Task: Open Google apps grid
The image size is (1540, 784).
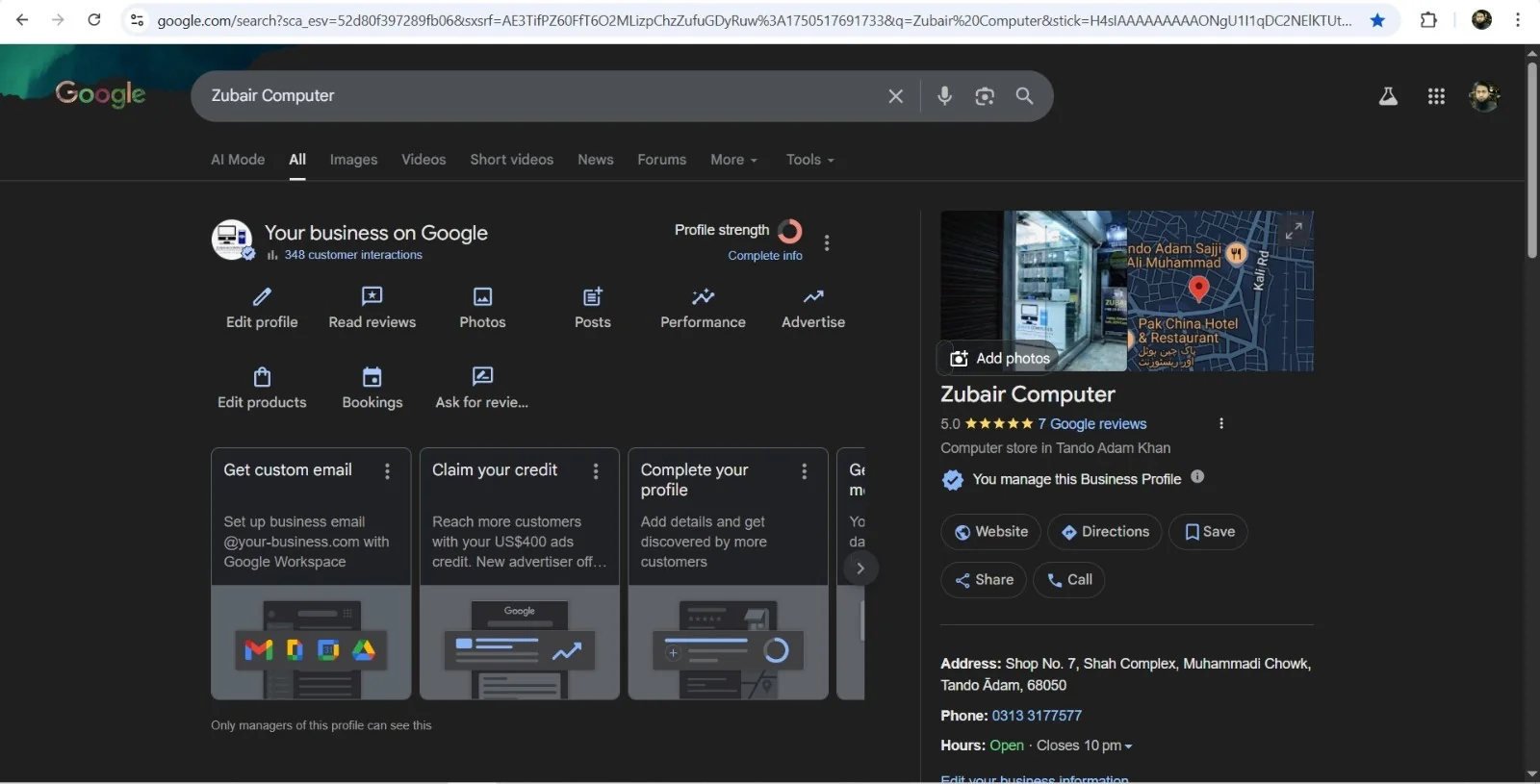Action: tap(1436, 96)
